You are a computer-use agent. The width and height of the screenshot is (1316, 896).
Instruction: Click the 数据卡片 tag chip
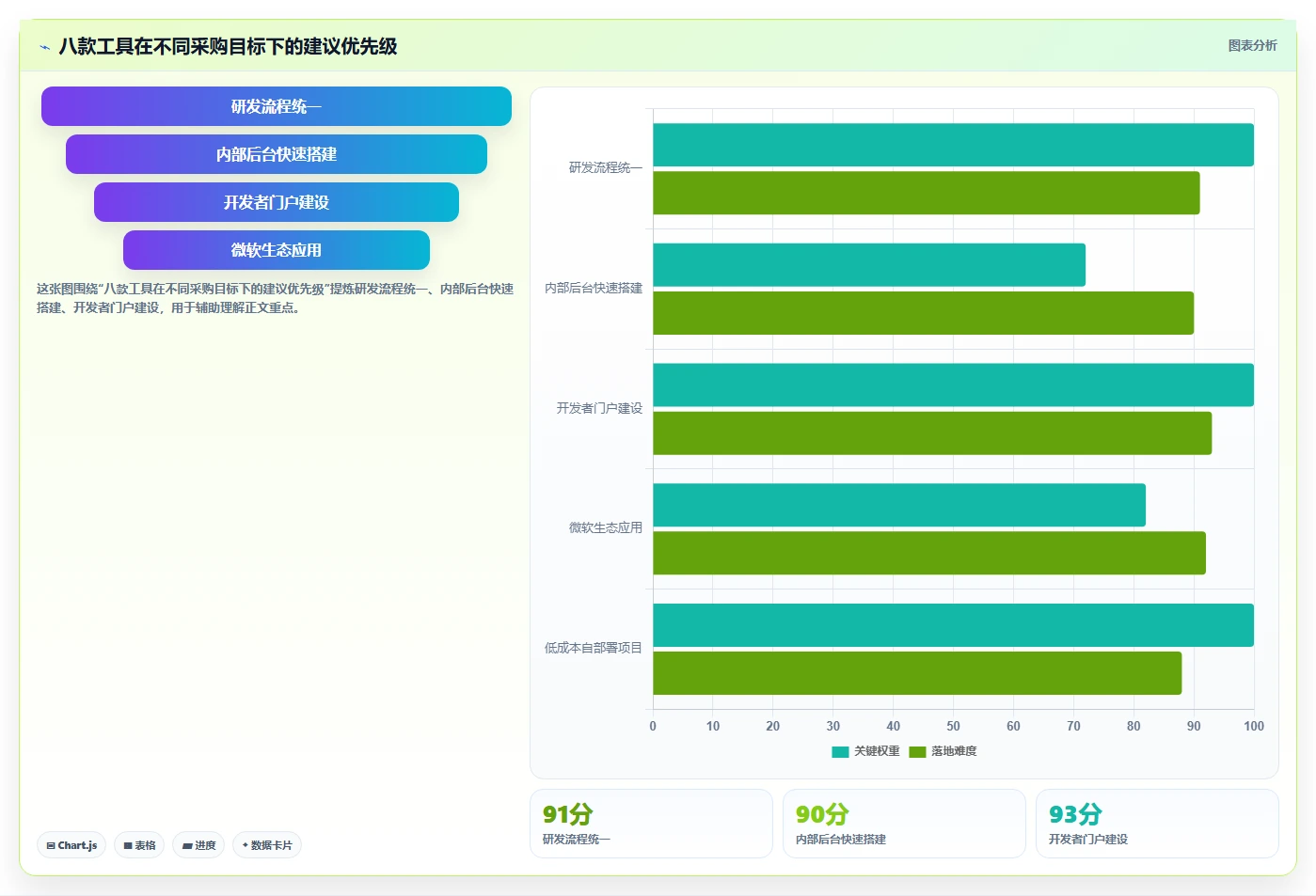point(267,845)
